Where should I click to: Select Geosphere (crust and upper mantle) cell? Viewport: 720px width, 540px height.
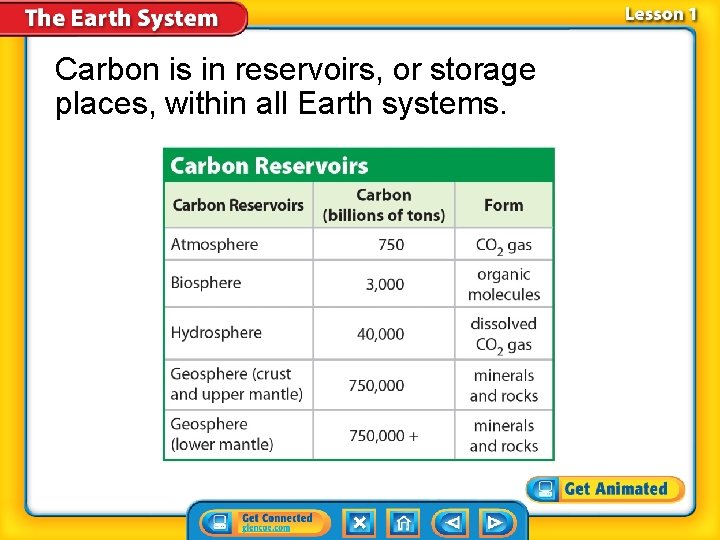[238, 384]
